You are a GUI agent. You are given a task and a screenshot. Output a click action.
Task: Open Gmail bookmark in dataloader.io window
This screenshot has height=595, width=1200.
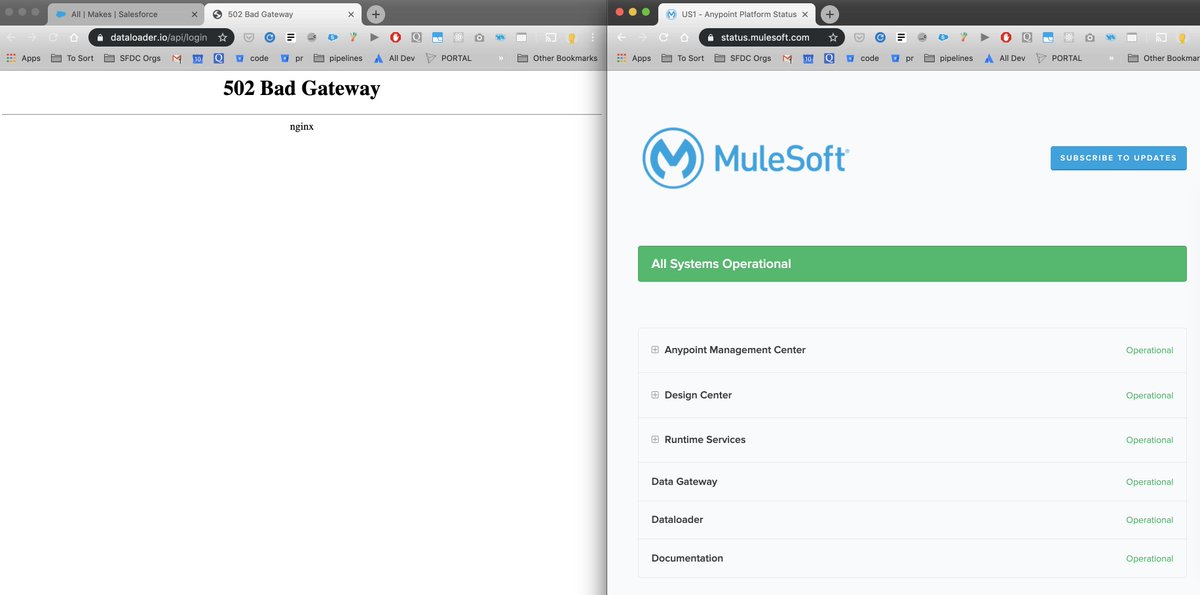176,58
